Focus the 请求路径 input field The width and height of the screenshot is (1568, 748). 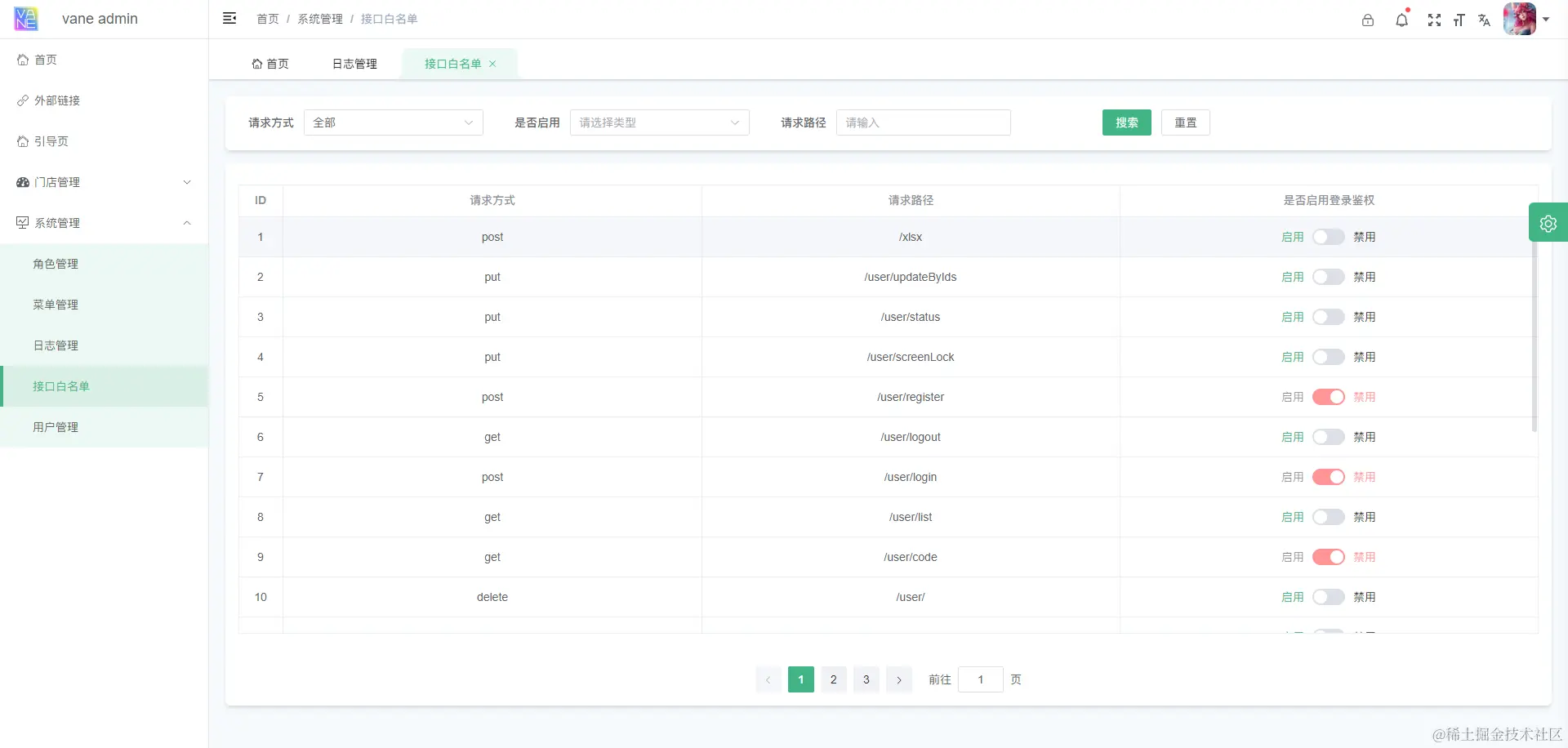point(924,122)
